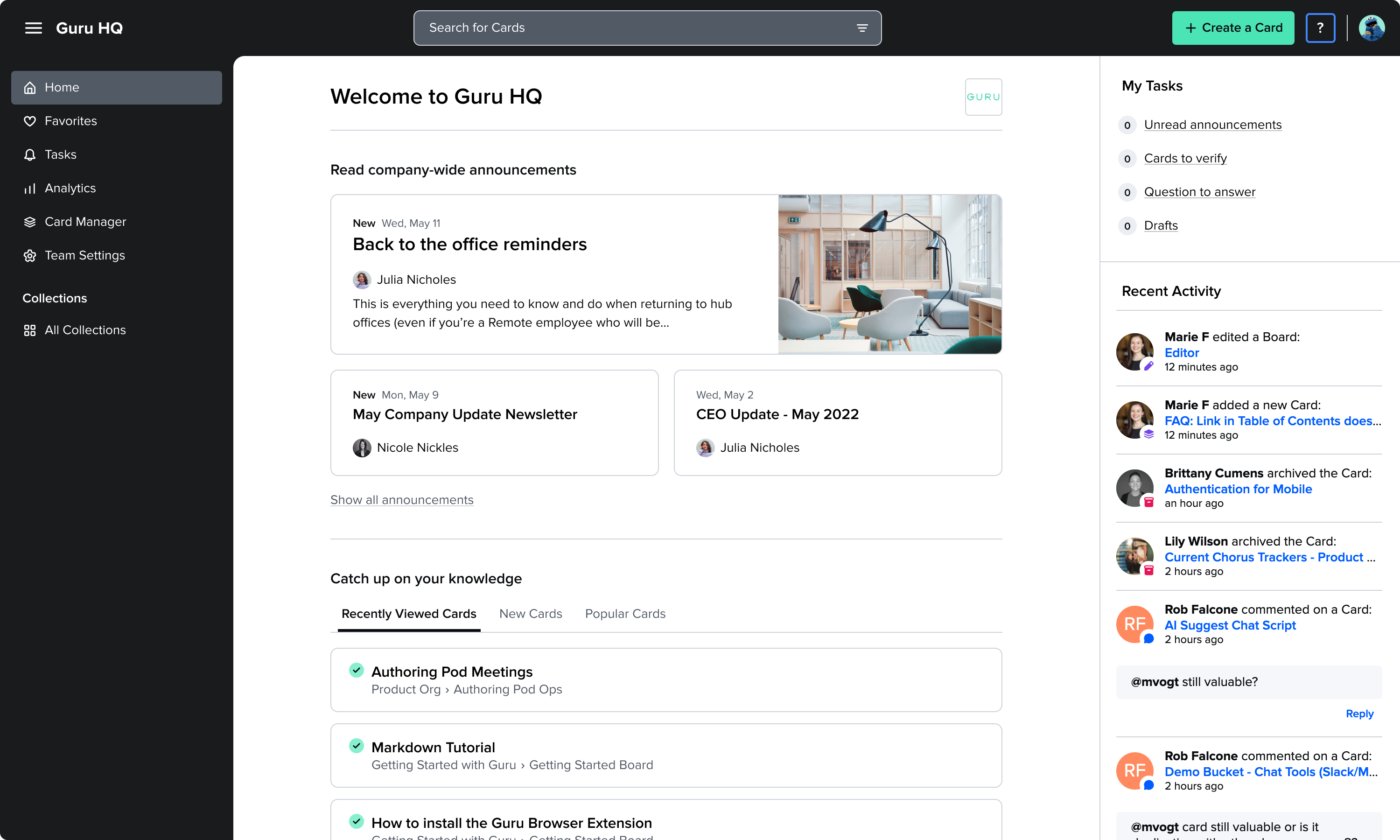
Task: Click the Analytics bar chart icon
Action: (30, 189)
